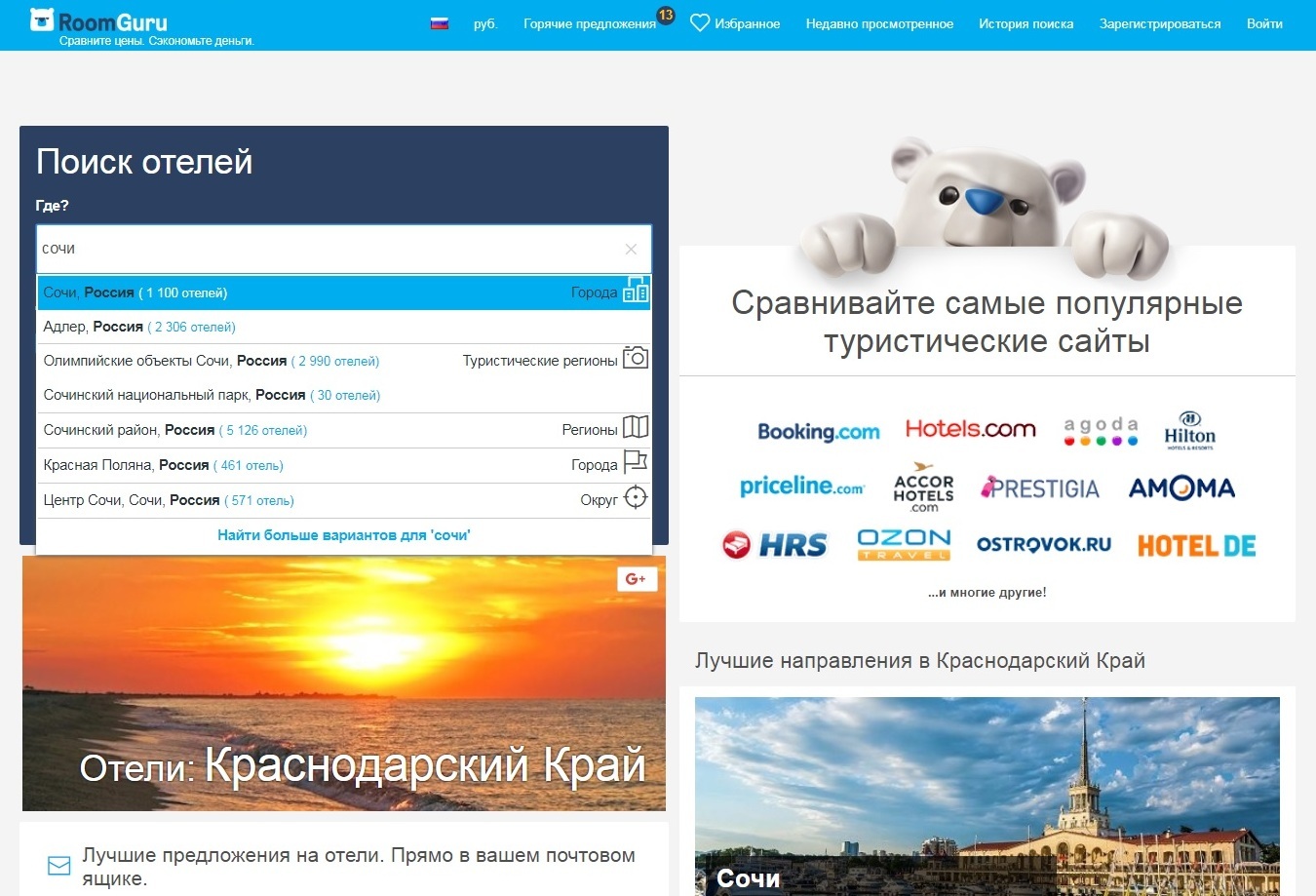Click the Ostrovok.ru logo

coord(1044,544)
